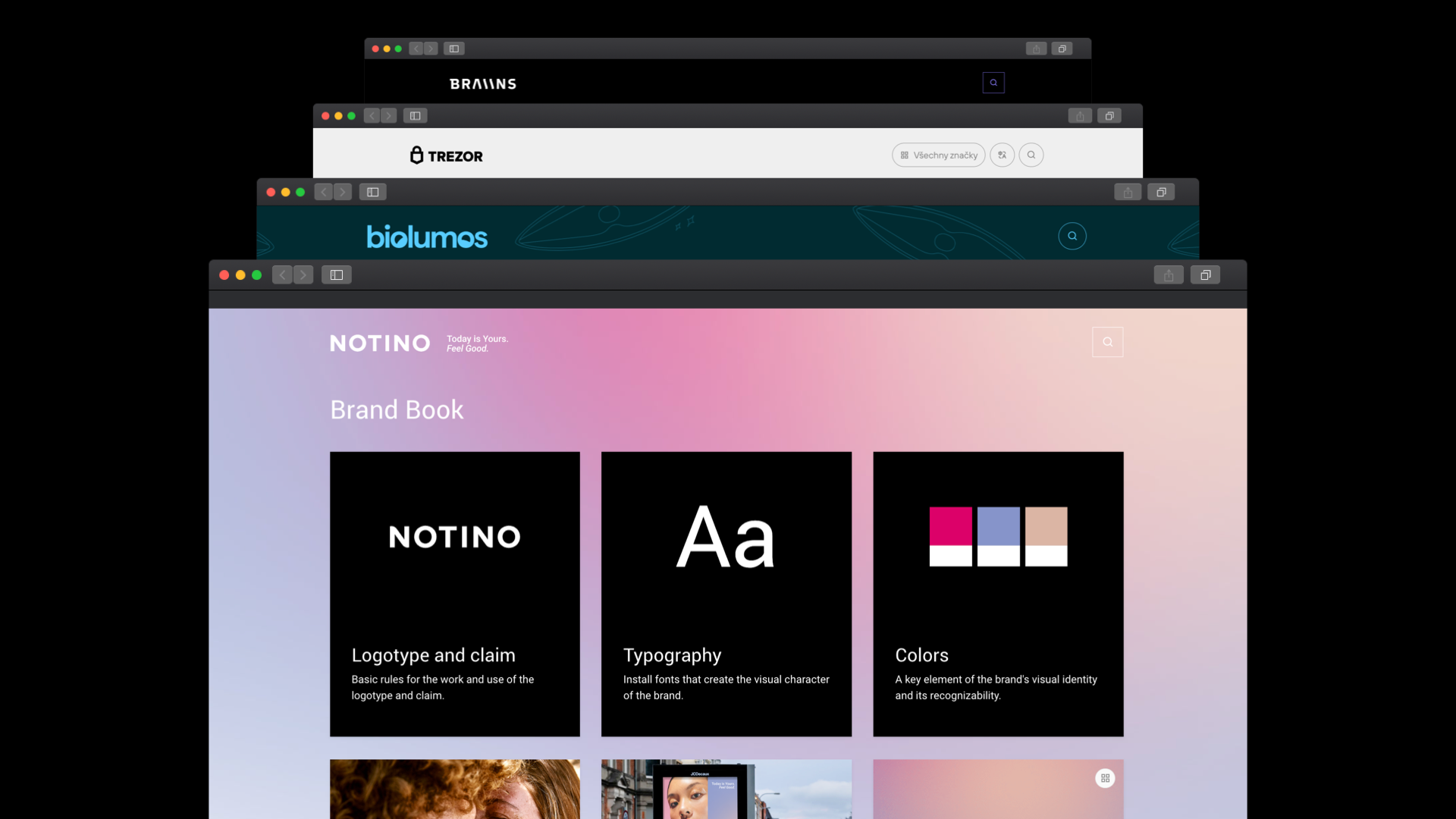
Task: Click the biolumos logo
Action: point(427,237)
